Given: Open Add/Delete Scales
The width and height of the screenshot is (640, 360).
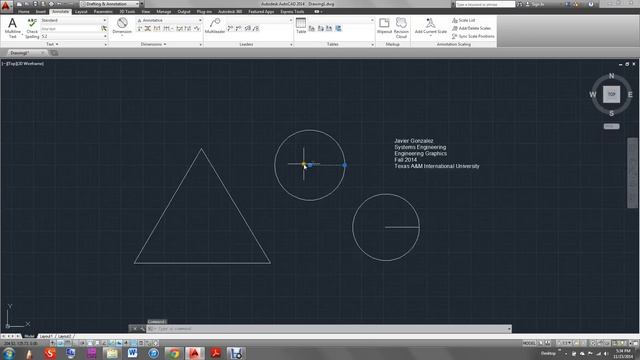Looking at the screenshot, I should [x=471, y=28].
